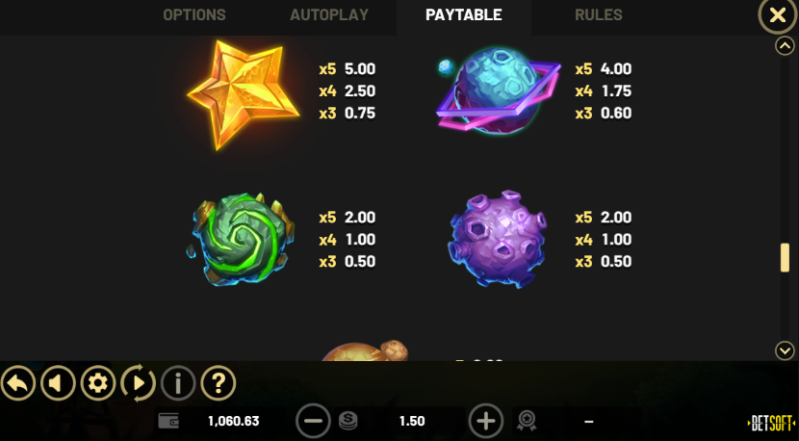Screen dimensions: 799x441
Task: Click the back arrow icon
Action: 18,383
